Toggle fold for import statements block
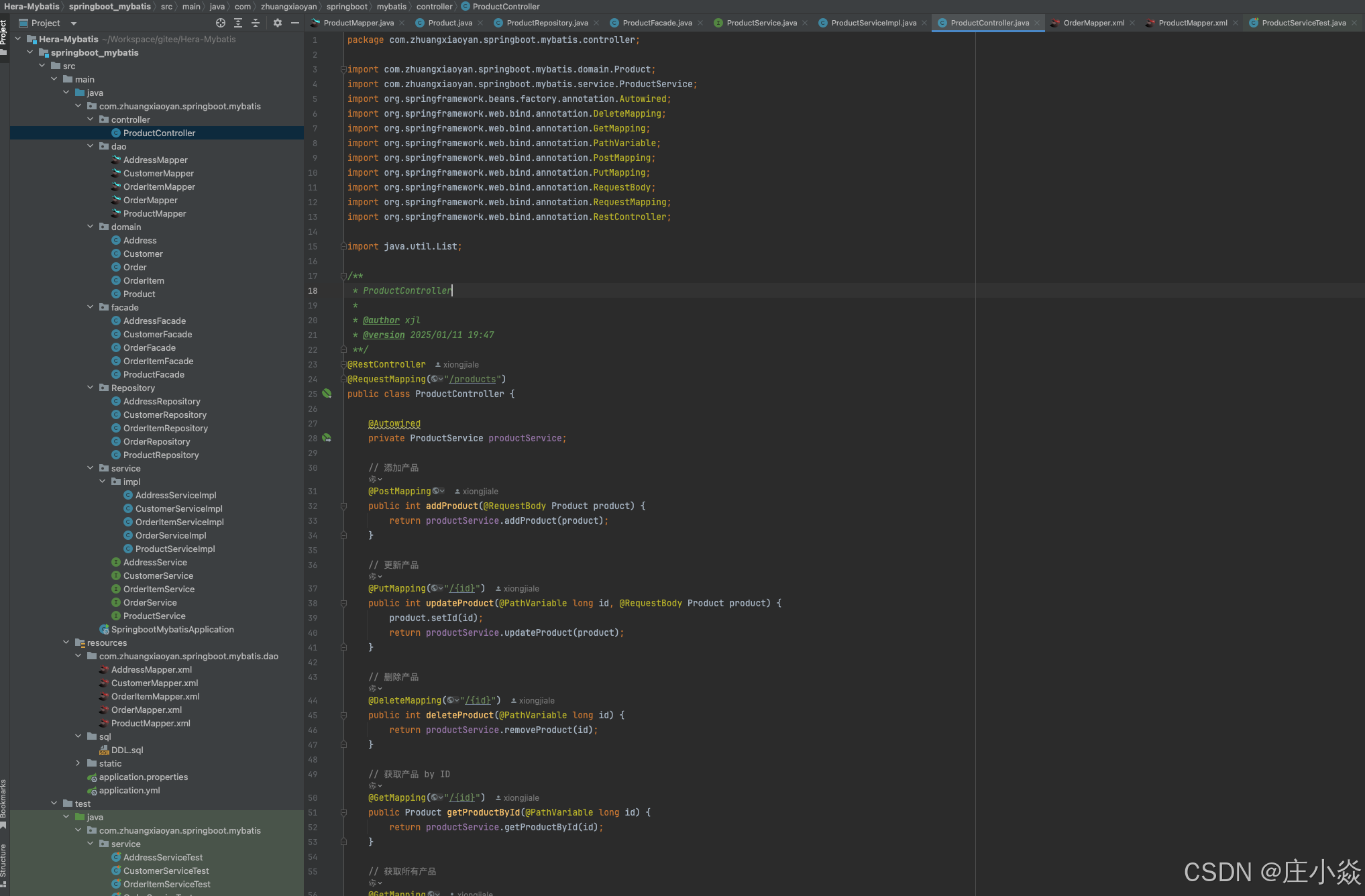The image size is (1365, 896). [343, 69]
